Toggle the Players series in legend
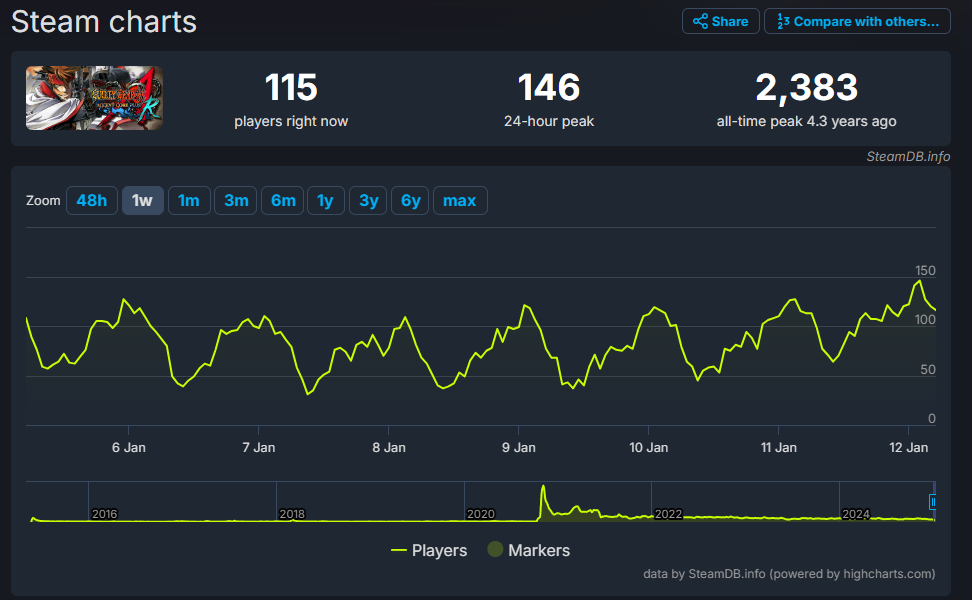This screenshot has height=600, width=972. pos(429,550)
